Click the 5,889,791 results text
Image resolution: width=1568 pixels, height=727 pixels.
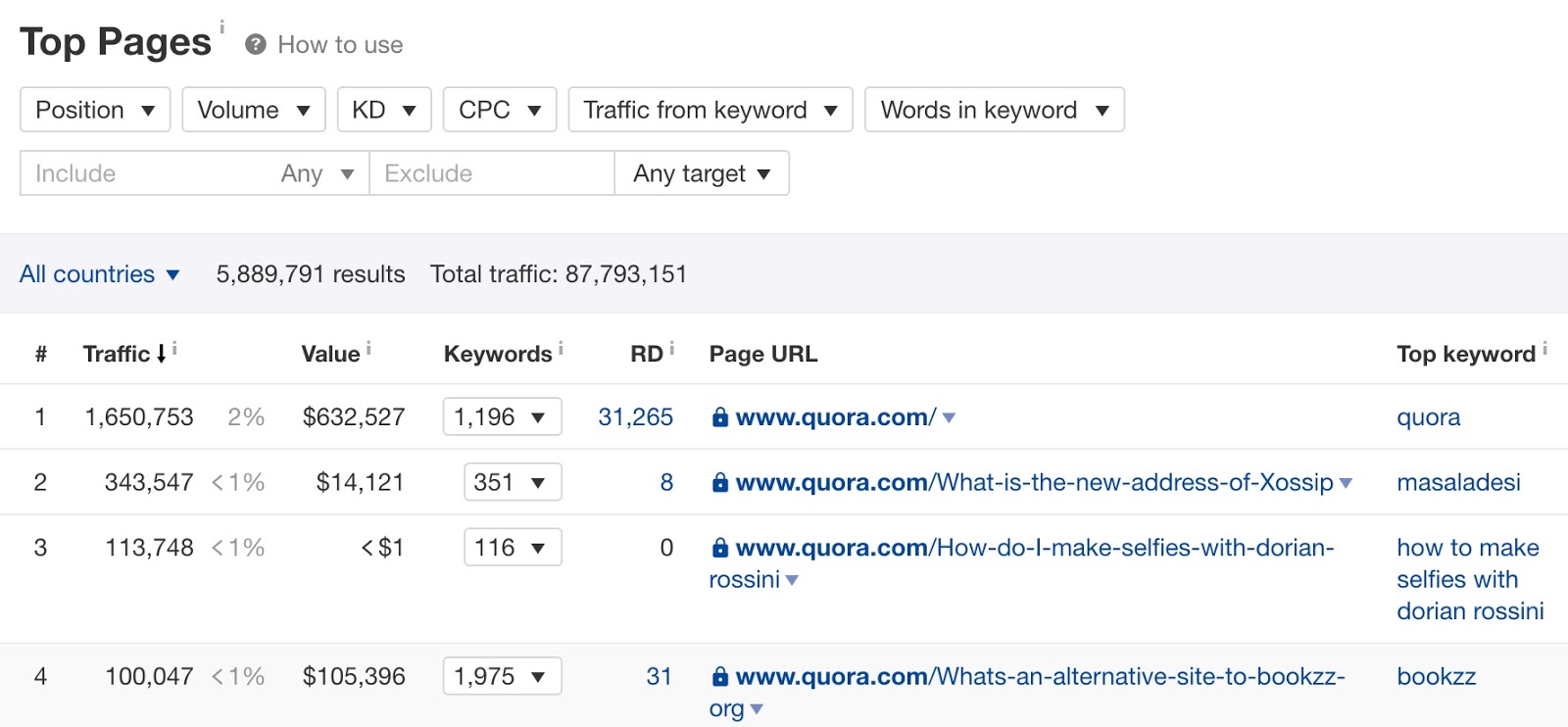tap(311, 274)
